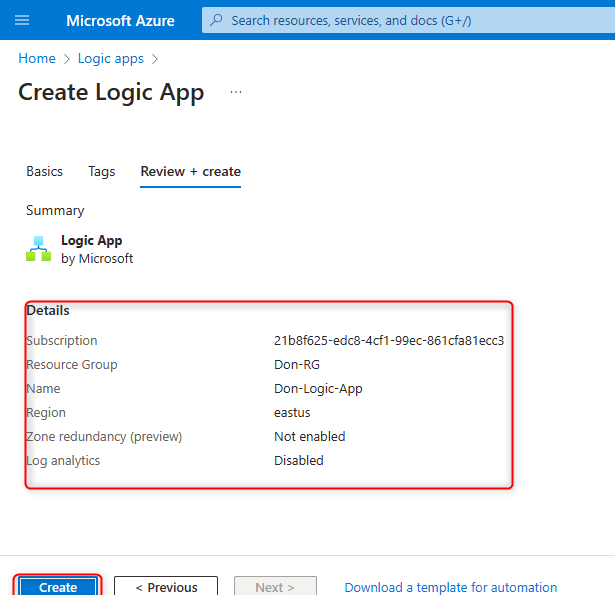The image size is (615, 595).
Task: Click the Disabled log analytics value
Action: pyautogui.click(x=299, y=460)
